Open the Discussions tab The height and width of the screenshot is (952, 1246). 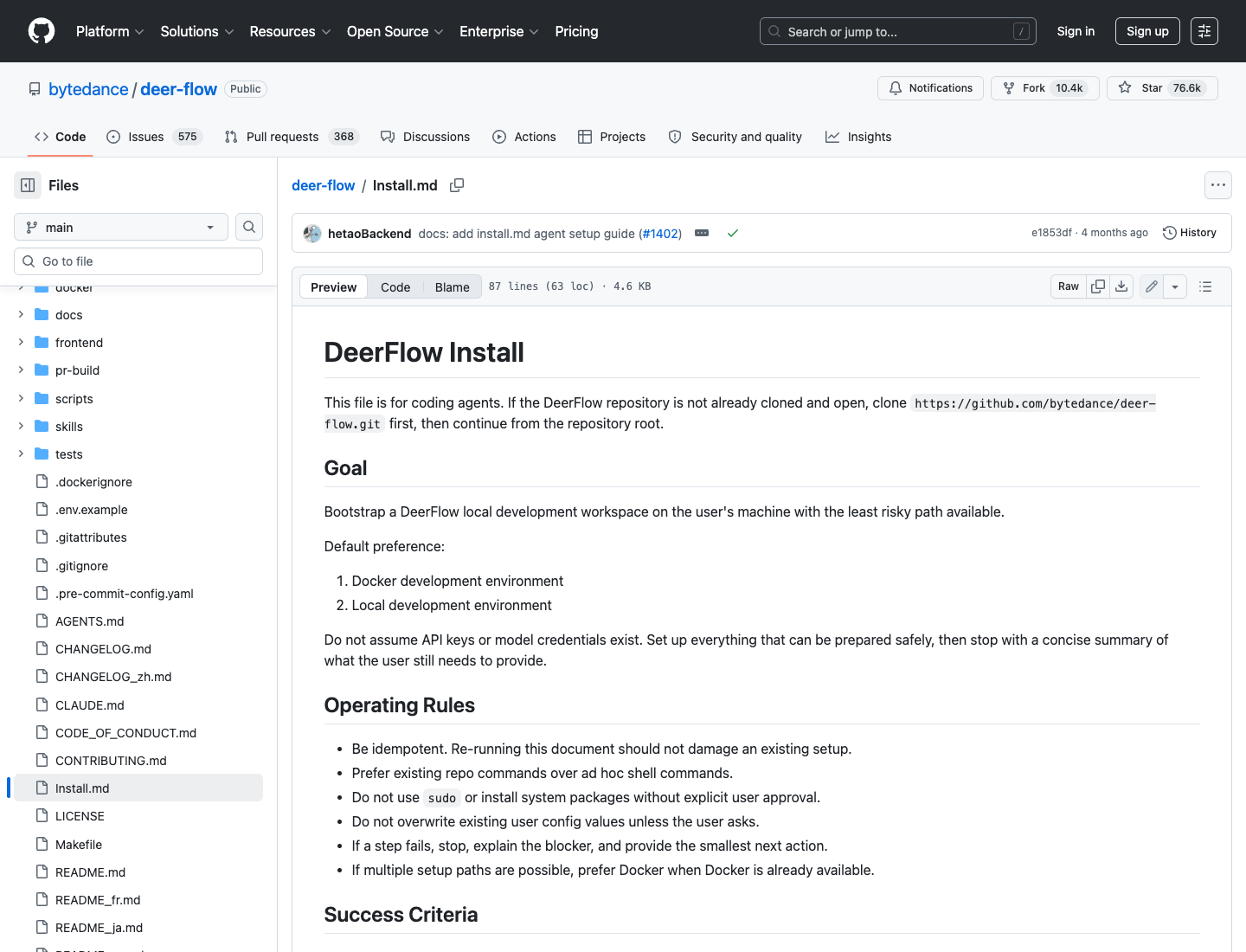(x=426, y=137)
